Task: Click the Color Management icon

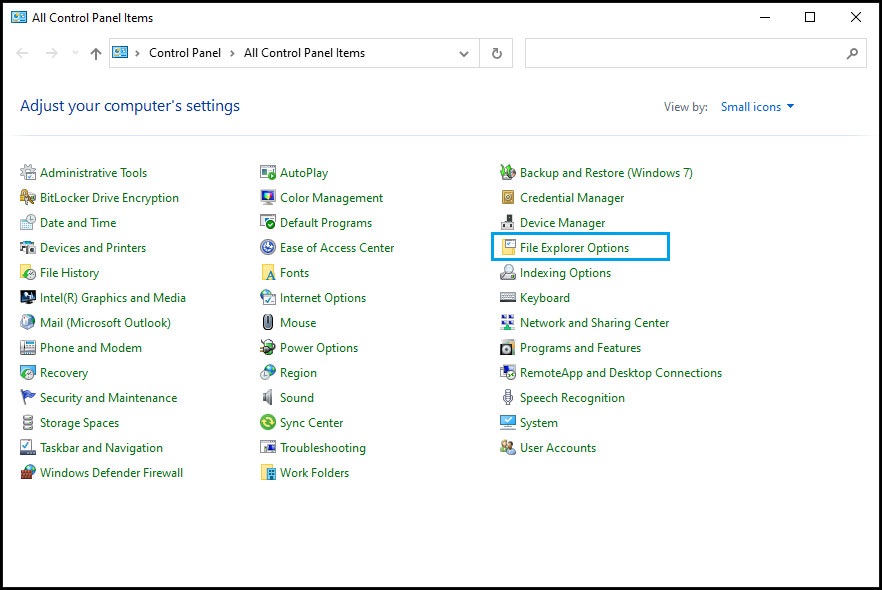Action: point(268,197)
